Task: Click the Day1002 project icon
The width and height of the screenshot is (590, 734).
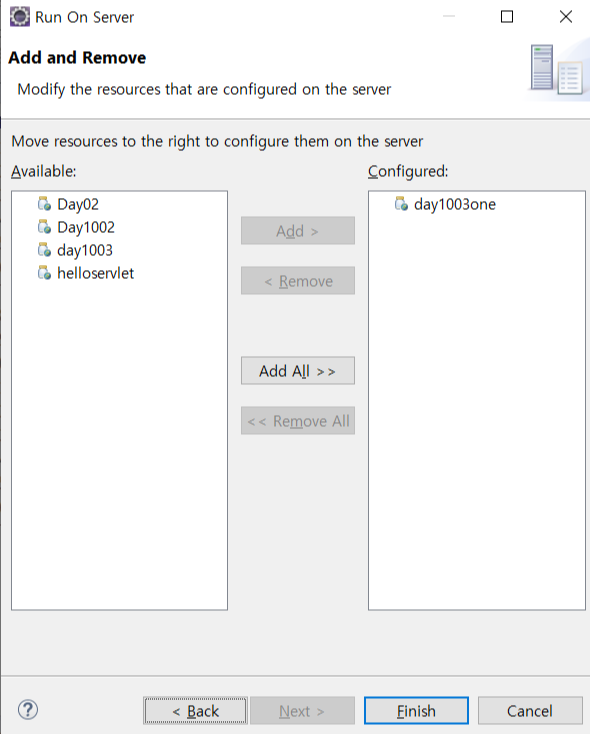Action: click(44, 227)
